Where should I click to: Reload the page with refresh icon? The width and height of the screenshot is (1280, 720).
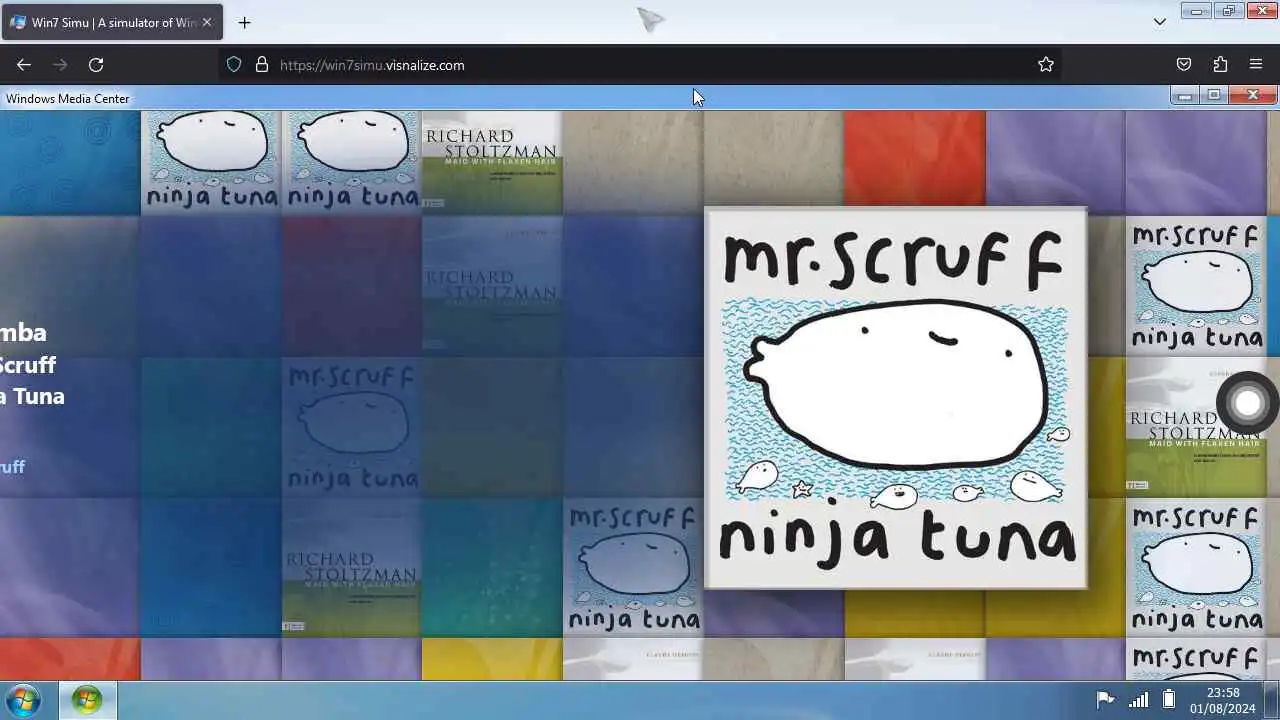pyautogui.click(x=96, y=65)
